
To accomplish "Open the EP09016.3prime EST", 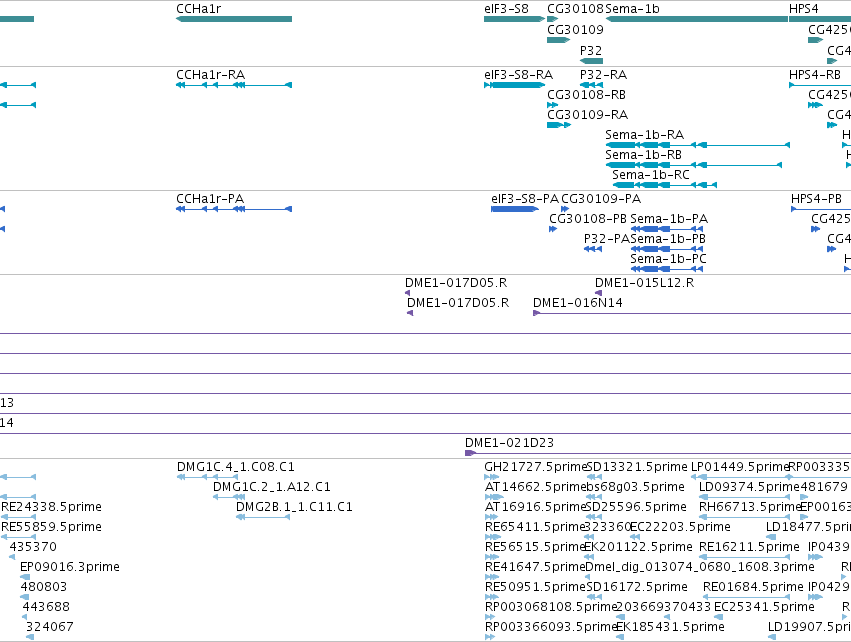I will tap(25, 577).
